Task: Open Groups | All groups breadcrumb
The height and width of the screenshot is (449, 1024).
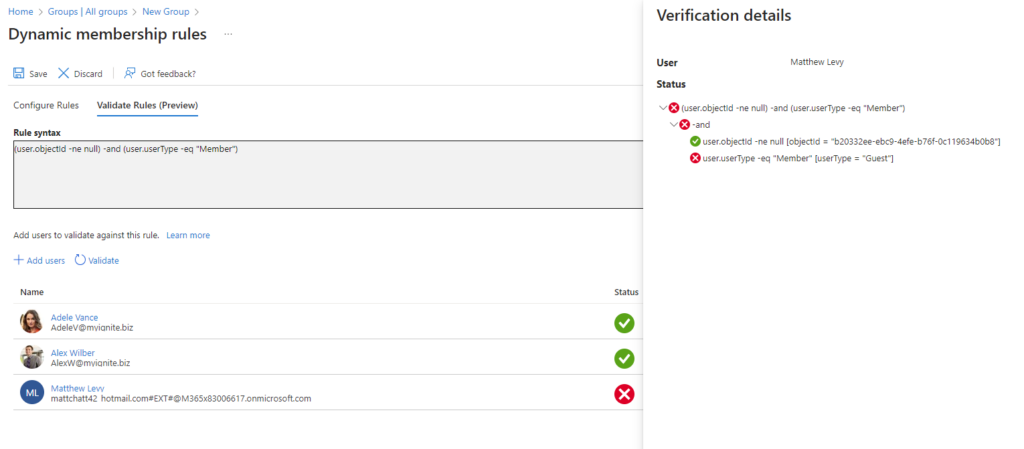Action: (88, 12)
